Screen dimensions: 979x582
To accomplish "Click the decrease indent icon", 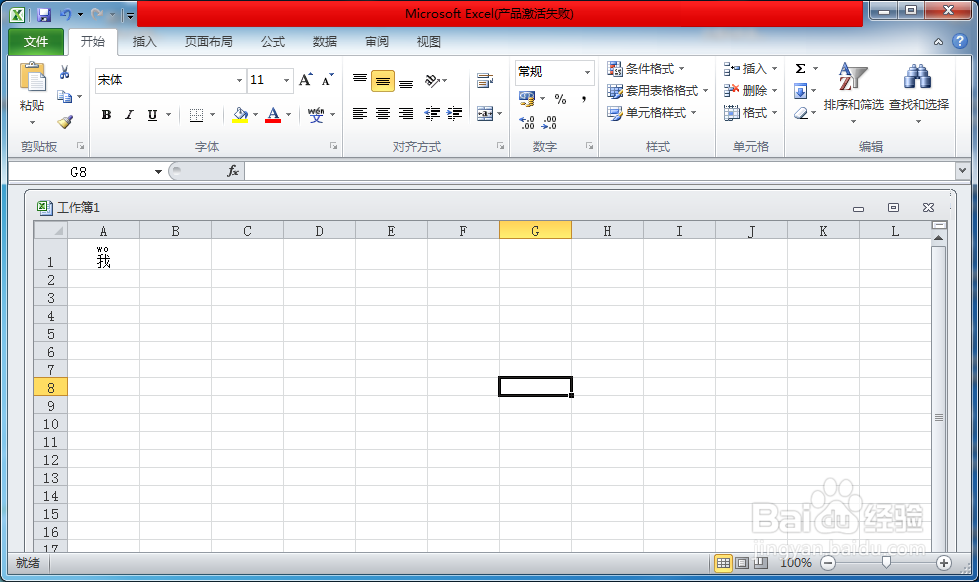I will [432, 113].
